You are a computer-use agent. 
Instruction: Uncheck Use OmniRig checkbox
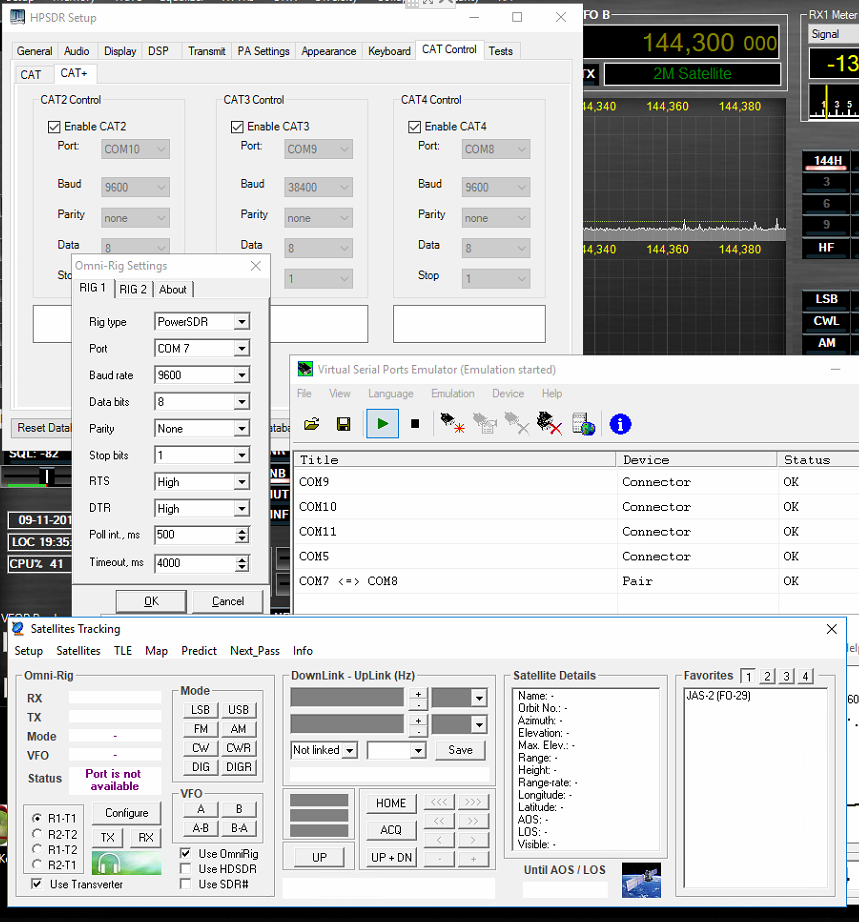185,853
